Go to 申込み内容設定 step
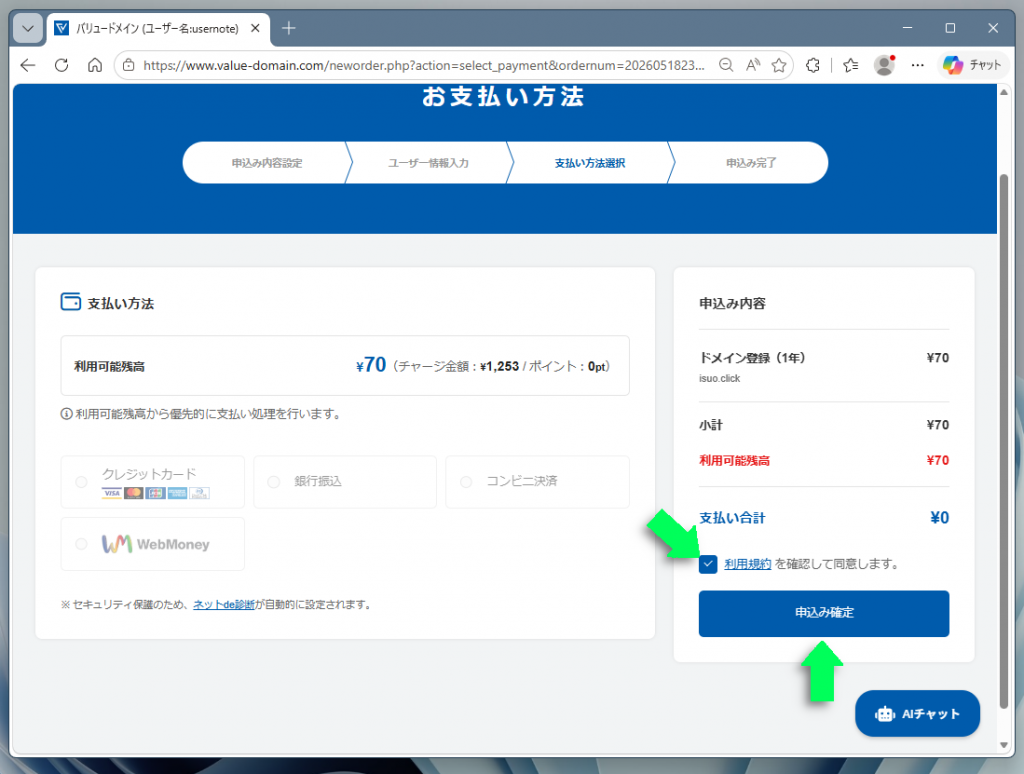1024x774 pixels. point(266,163)
